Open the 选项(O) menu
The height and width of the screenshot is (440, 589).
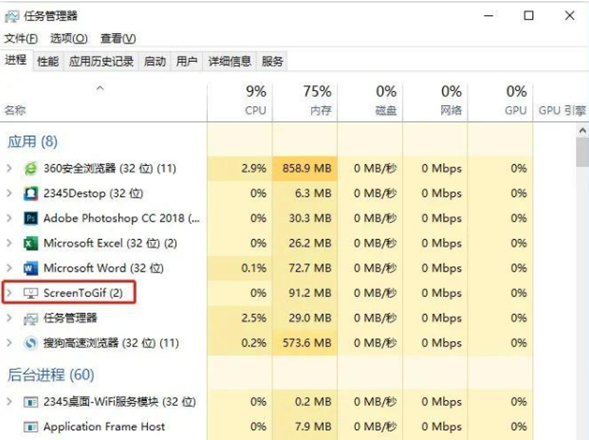coord(69,38)
